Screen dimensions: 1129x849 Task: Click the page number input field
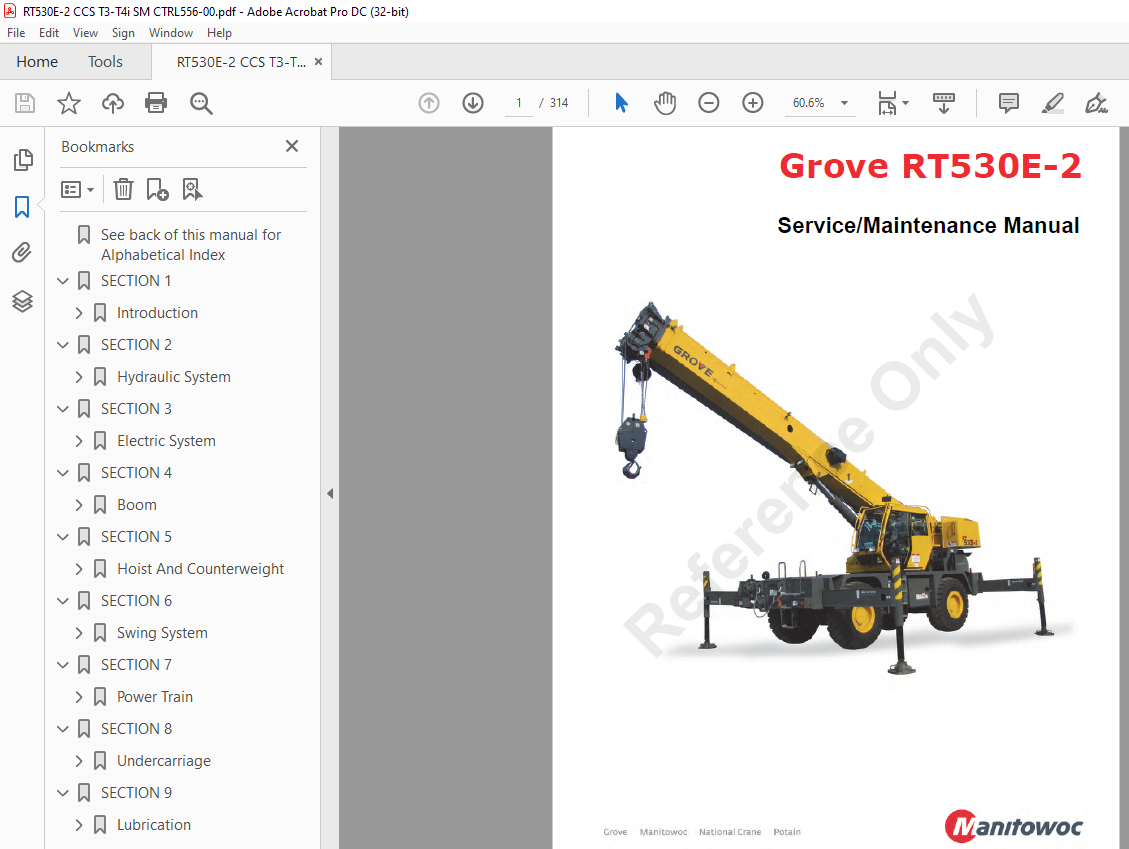(x=518, y=103)
